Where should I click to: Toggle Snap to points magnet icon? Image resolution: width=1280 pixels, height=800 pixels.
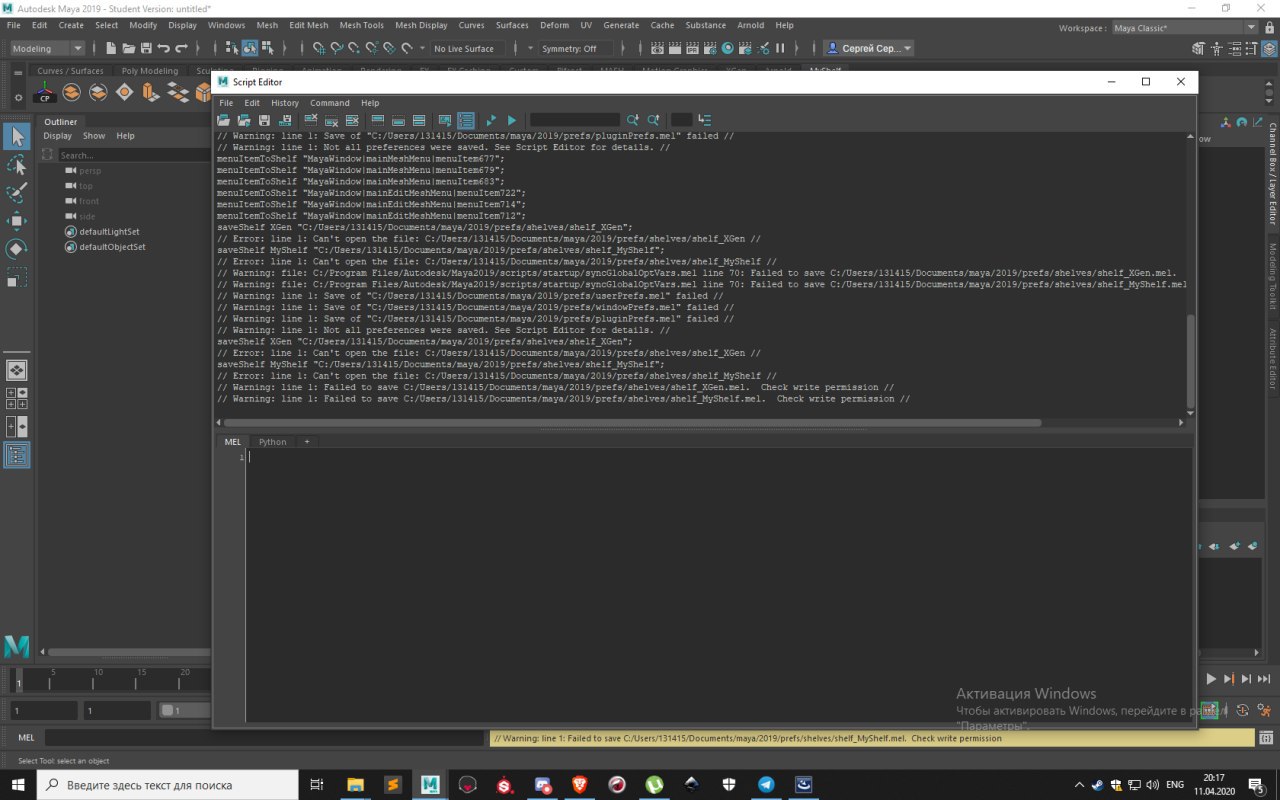tap(354, 48)
